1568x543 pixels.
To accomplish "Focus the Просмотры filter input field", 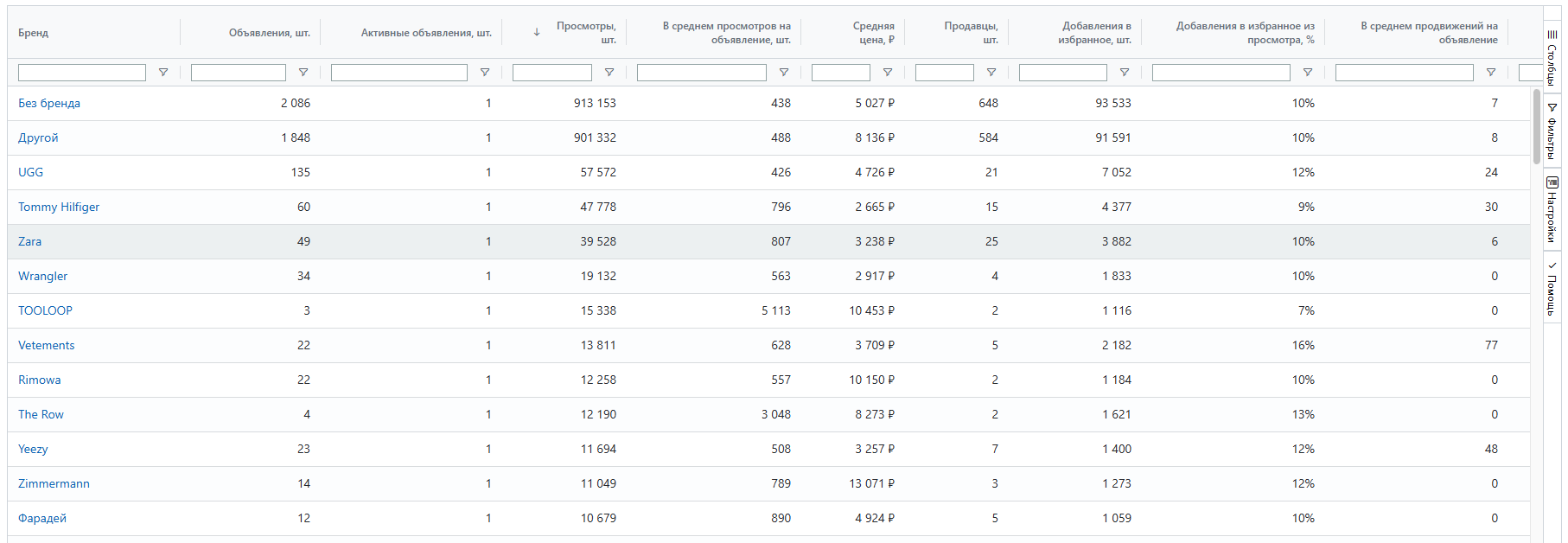I will tap(552, 73).
